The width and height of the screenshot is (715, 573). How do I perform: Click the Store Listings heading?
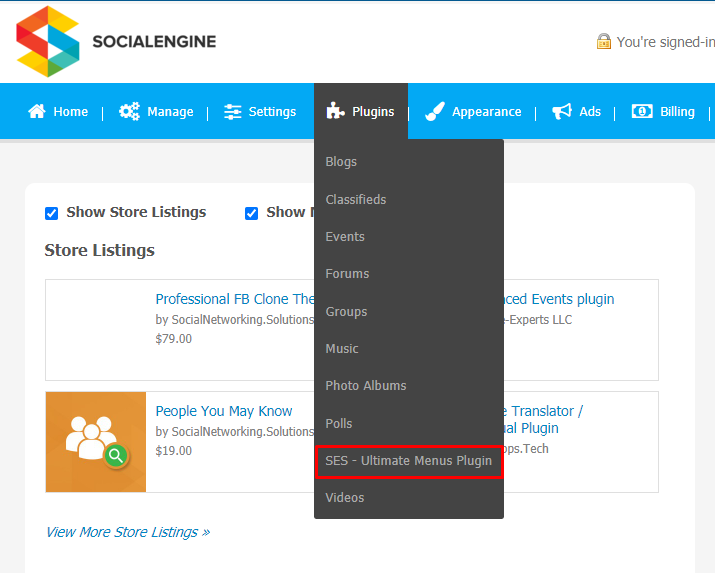tap(99, 250)
